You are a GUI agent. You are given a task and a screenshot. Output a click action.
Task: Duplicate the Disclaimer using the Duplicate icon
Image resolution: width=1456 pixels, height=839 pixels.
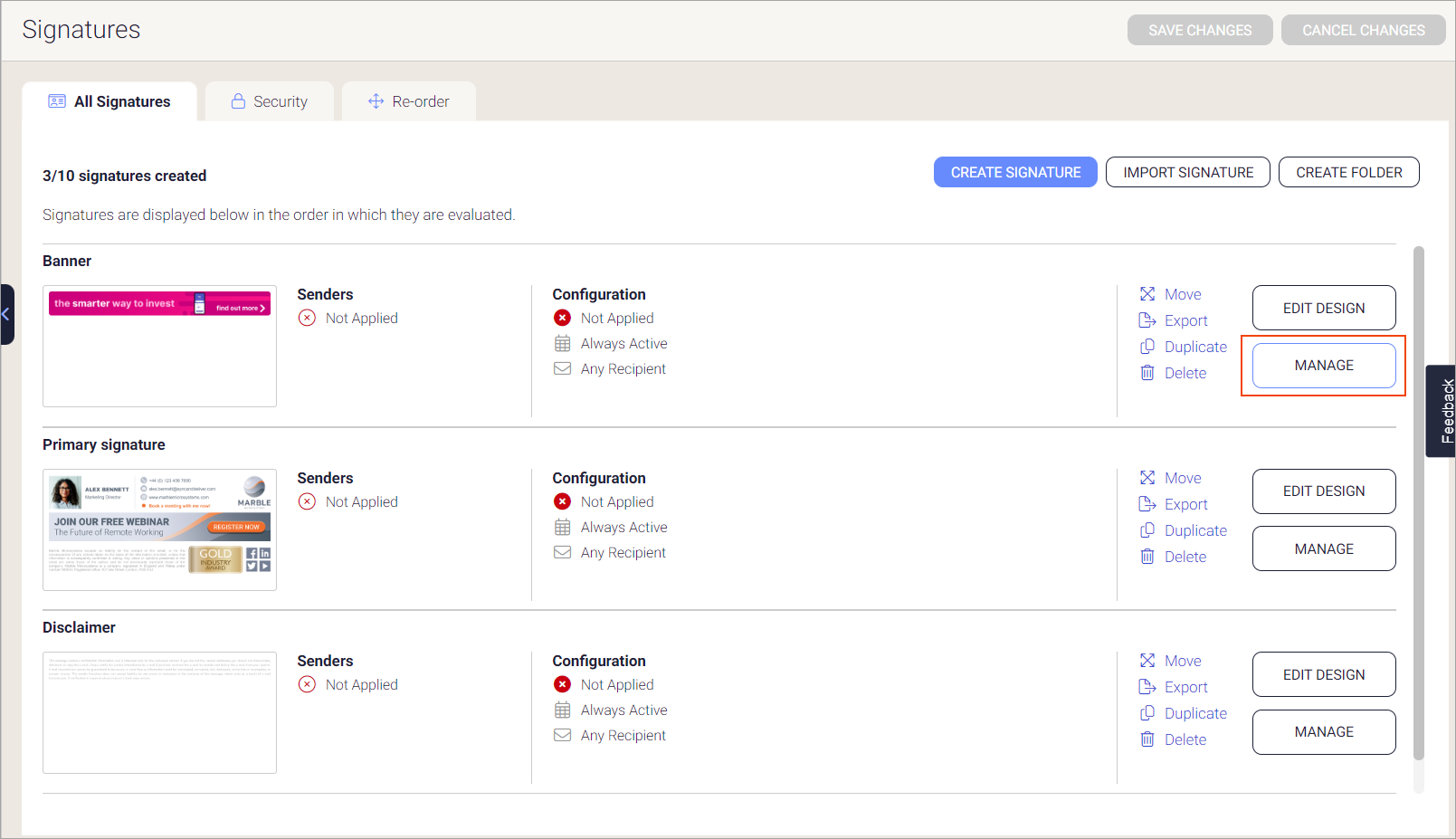[1147, 713]
